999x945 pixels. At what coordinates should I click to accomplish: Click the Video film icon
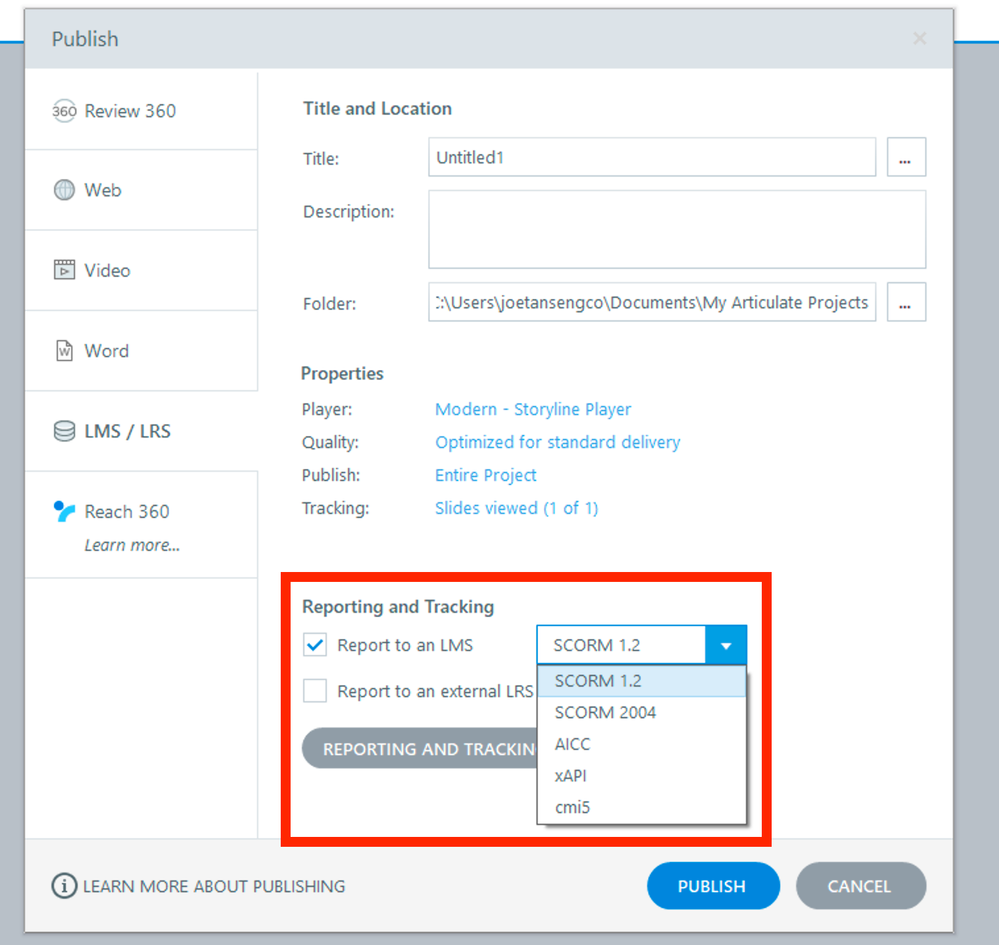(x=64, y=270)
